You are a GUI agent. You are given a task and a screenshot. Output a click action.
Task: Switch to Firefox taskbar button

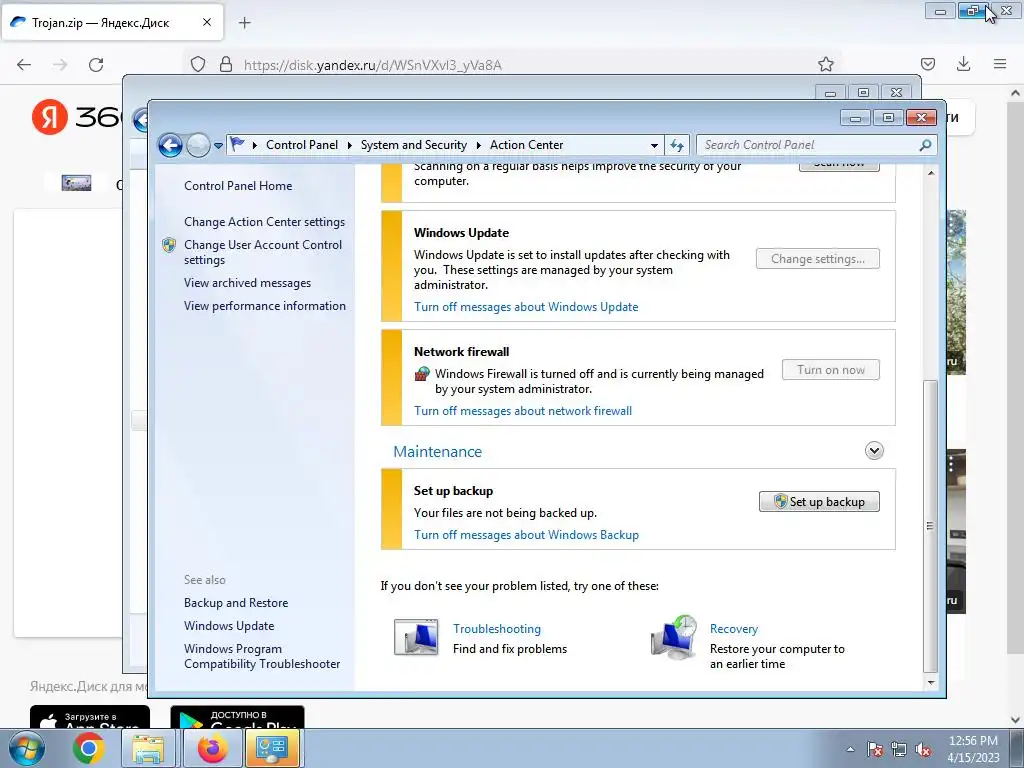click(212, 748)
